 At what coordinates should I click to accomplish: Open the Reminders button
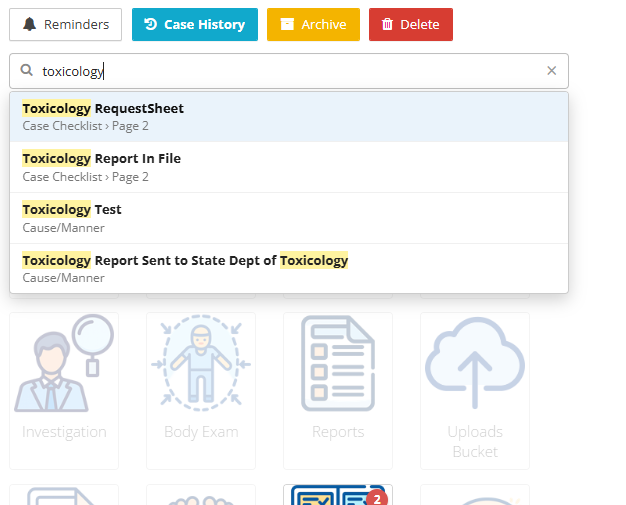[x=65, y=24]
